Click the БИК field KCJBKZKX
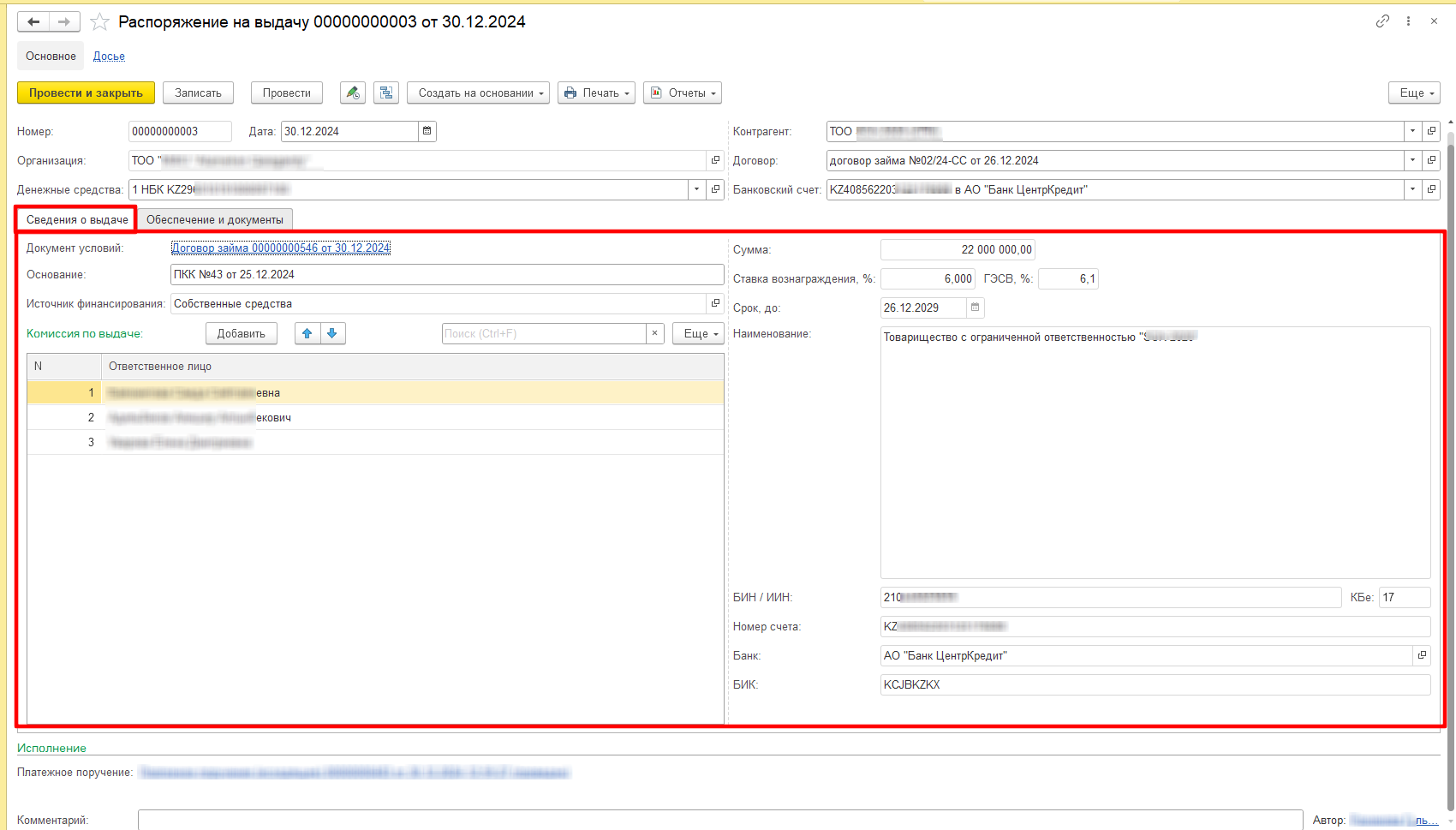1456x830 pixels. tap(1155, 684)
